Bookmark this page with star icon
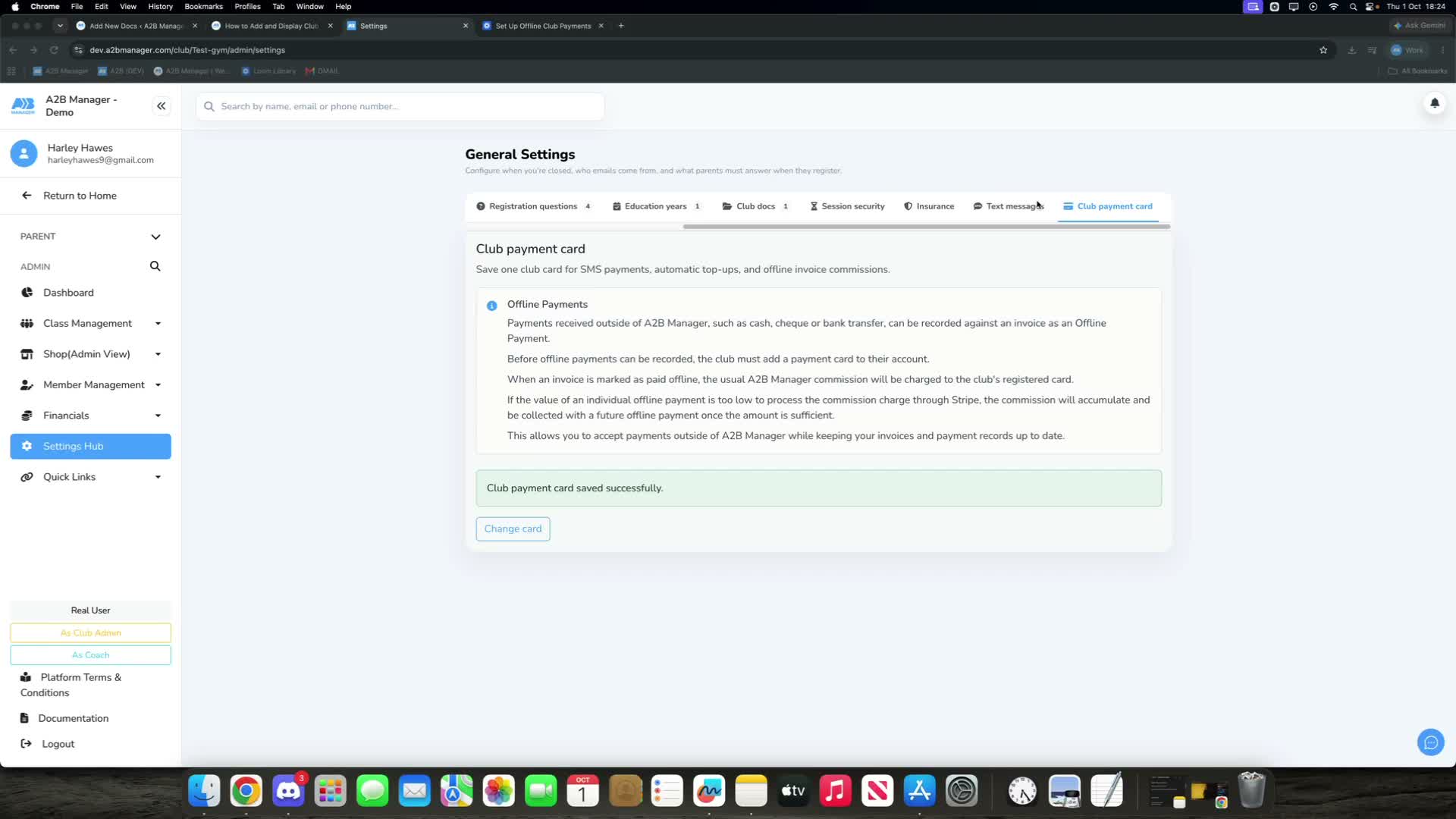The width and height of the screenshot is (1456, 819). (x=1323, y=50)
